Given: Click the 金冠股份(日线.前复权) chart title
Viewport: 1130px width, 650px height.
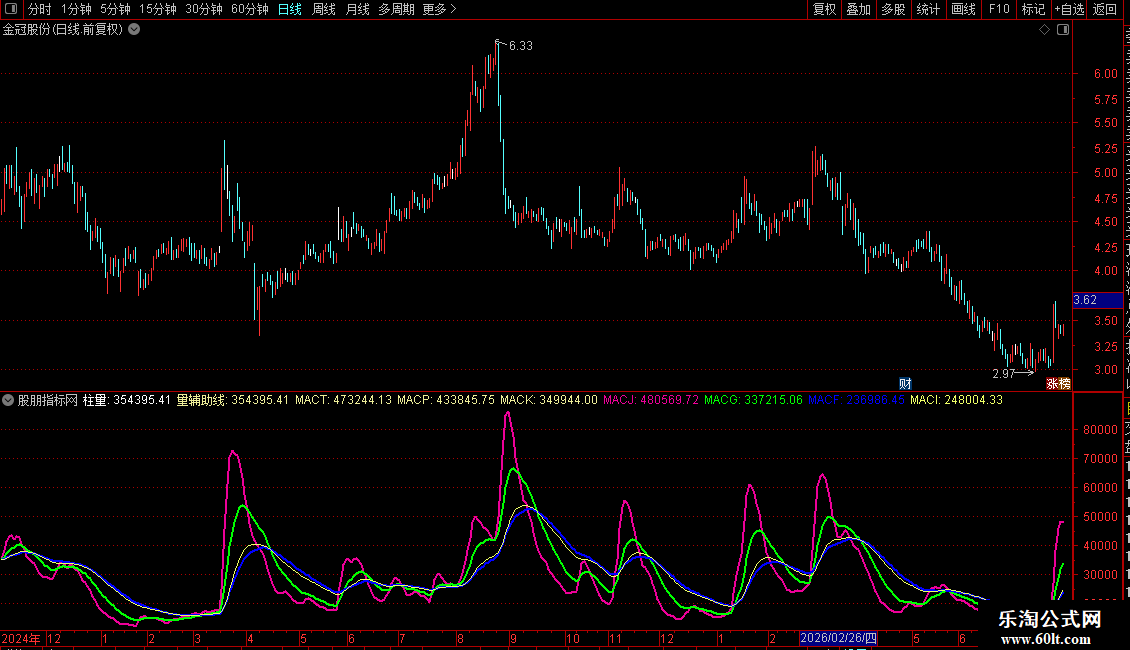Looking at the screenshot, I should 63,30.
